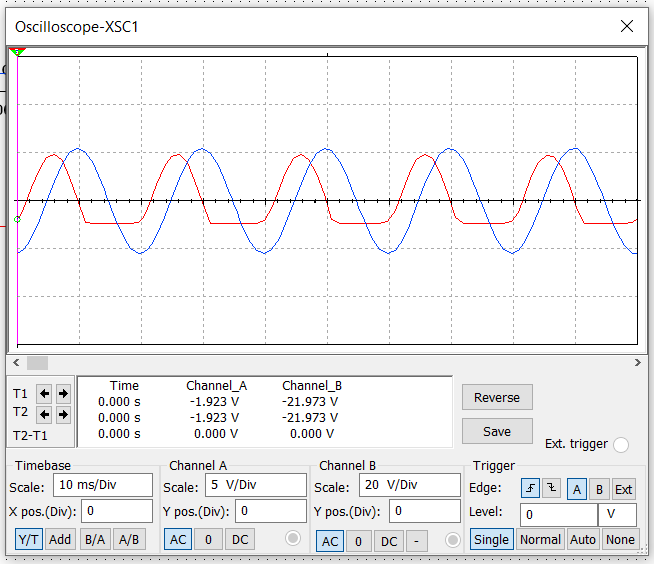Switch to Add display mode
654x564 pixels.
click(60, 539)
